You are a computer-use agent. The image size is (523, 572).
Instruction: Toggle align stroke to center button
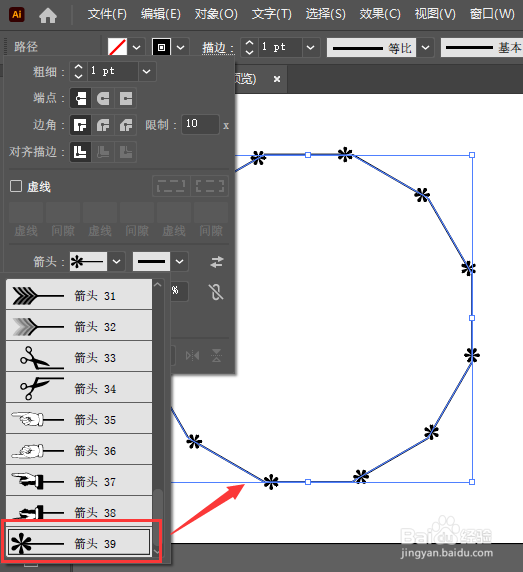click(80, 152)
